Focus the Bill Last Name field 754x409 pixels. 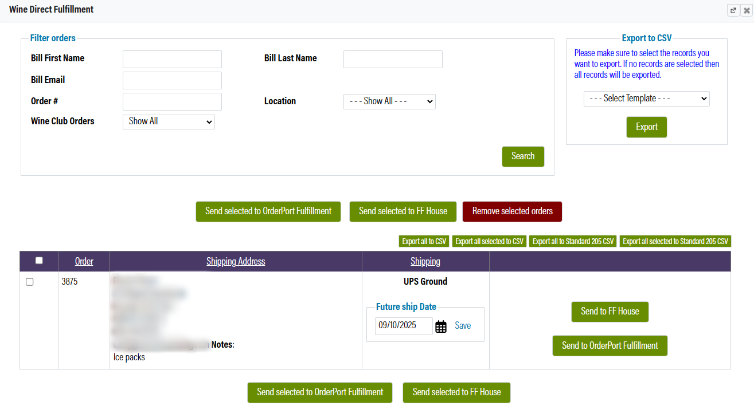pos(393,59)
